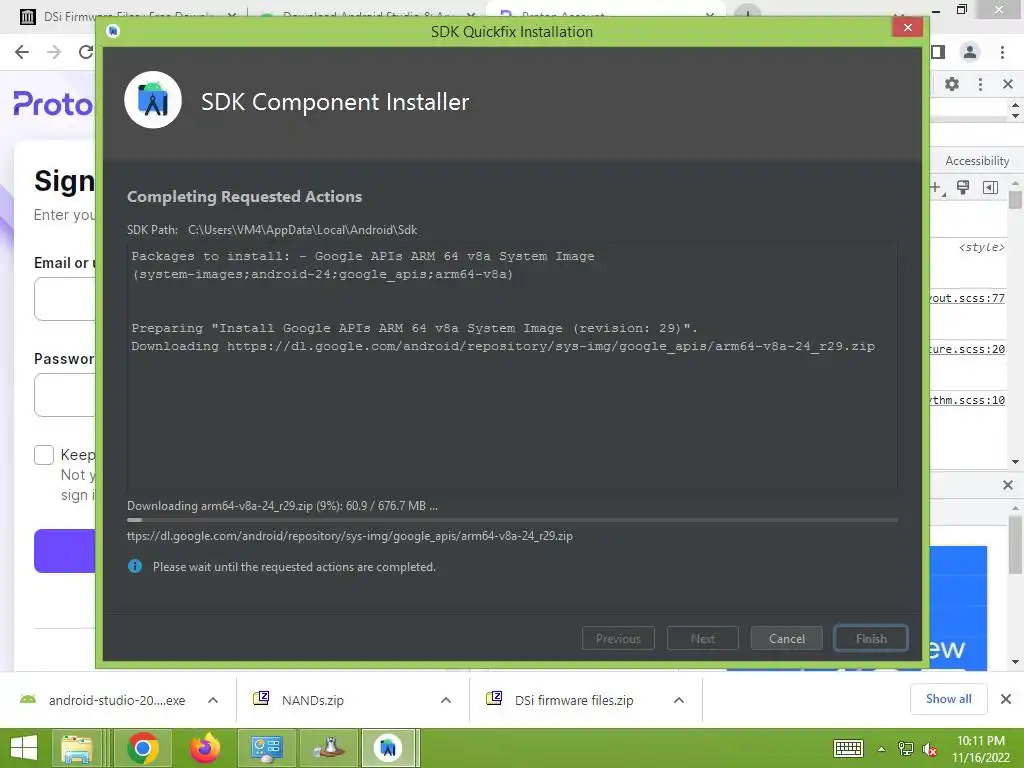Screen dimensions: 1024x768
Task: Open the NANDs.zip download item
Action: click(x=299, y=700)
